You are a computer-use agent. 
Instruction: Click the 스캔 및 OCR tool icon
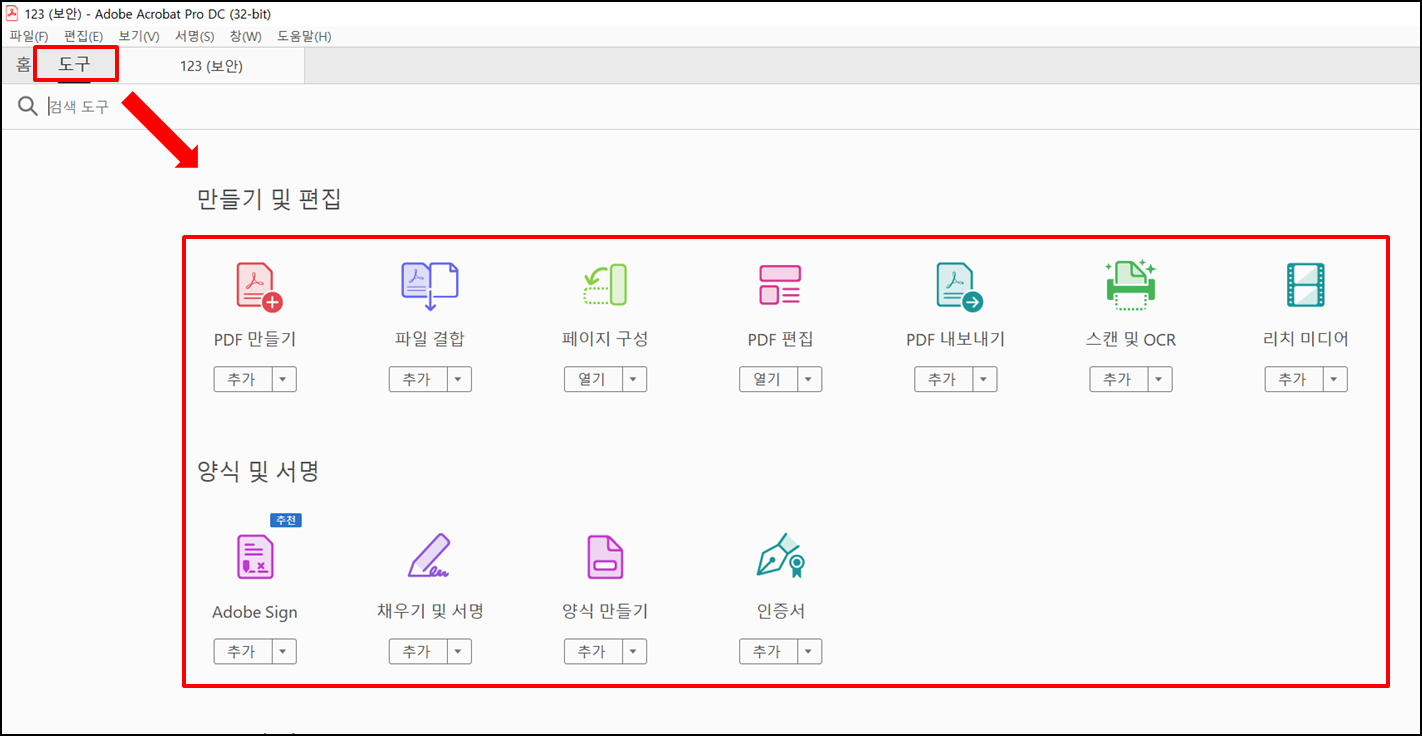coord(1130,285)
